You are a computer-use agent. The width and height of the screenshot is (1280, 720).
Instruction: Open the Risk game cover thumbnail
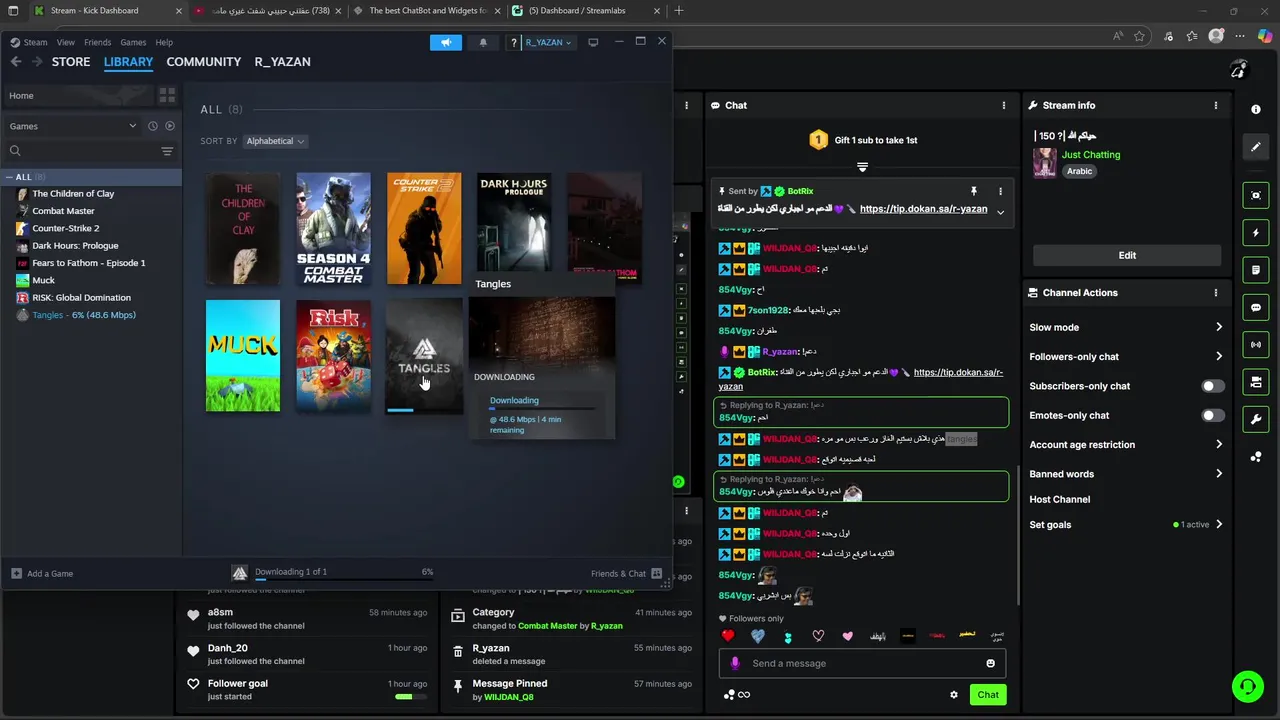click(333, 356)
